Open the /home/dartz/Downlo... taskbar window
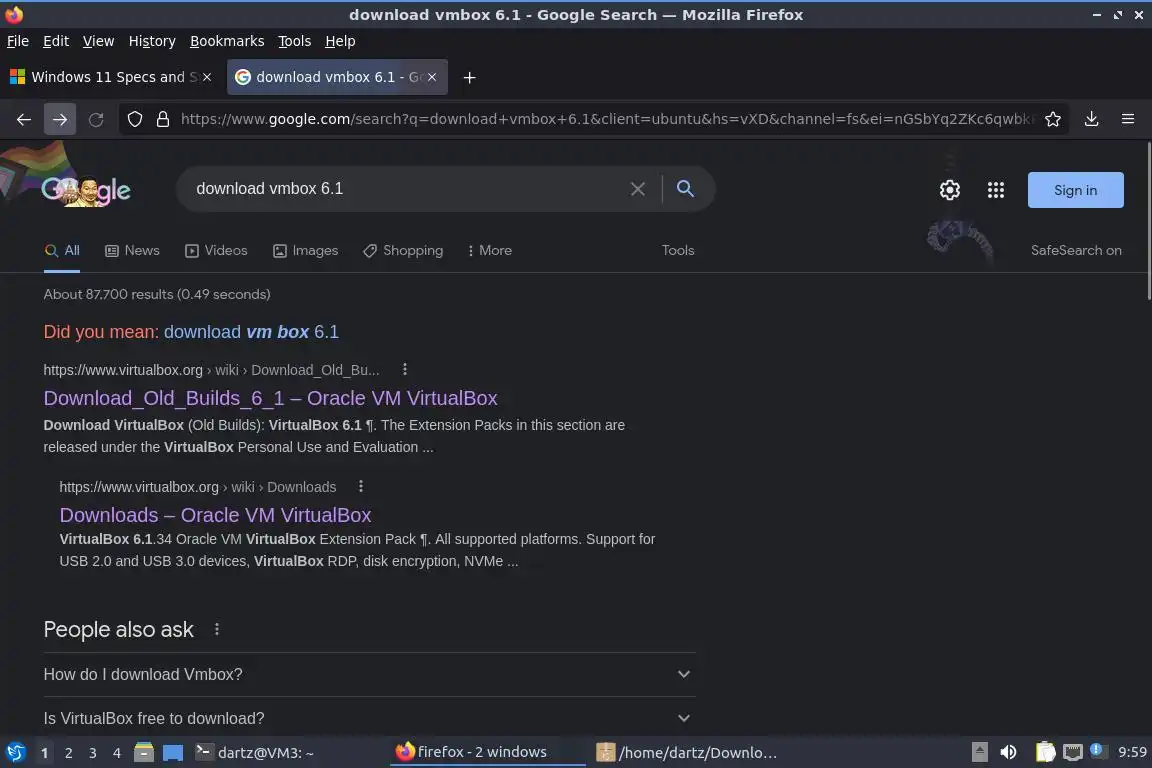Screen dimensions: 1152x768 [686, 753]
